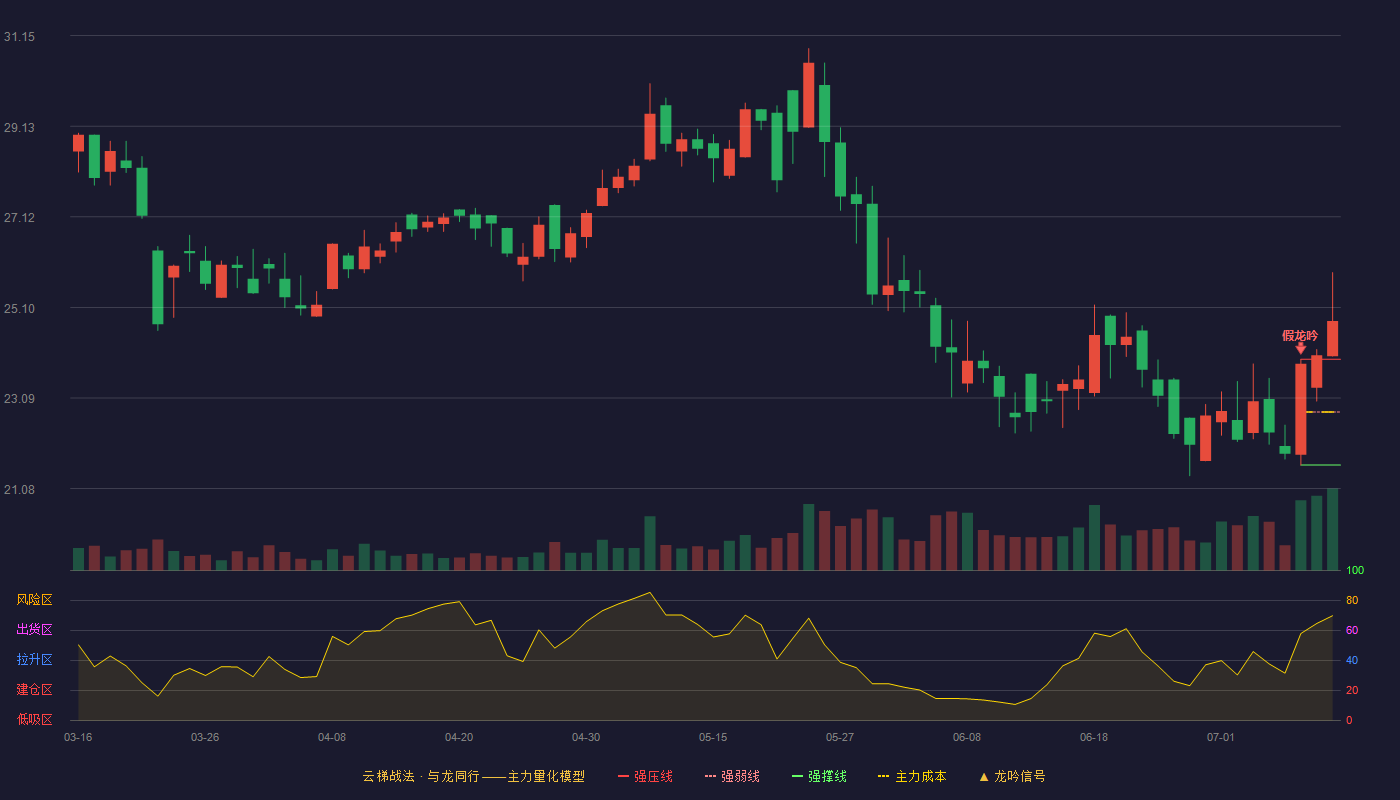The image size is (1400, 800).
Task: Click the 04-30 date label
Action: tap(586, 737)
